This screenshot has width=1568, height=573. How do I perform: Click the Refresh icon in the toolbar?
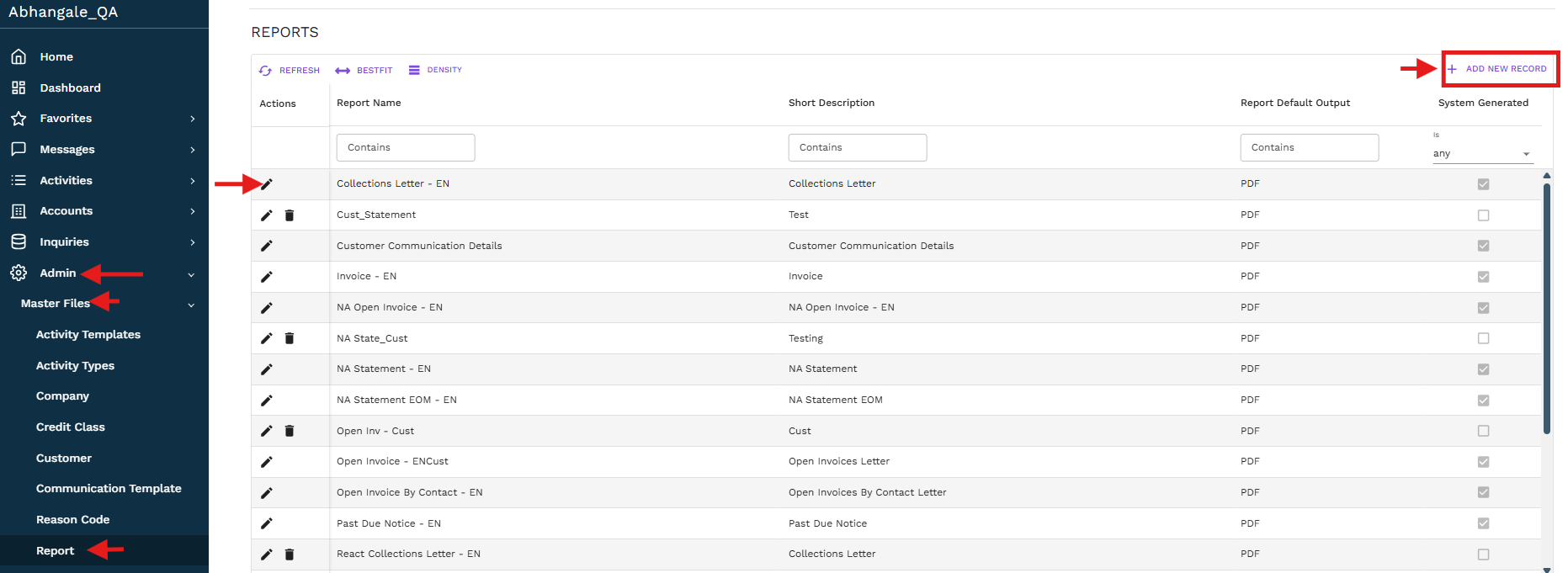265,71
